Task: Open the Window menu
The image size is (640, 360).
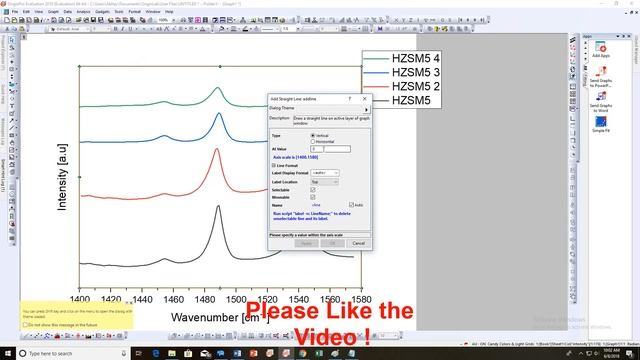Action: (153, 12)
